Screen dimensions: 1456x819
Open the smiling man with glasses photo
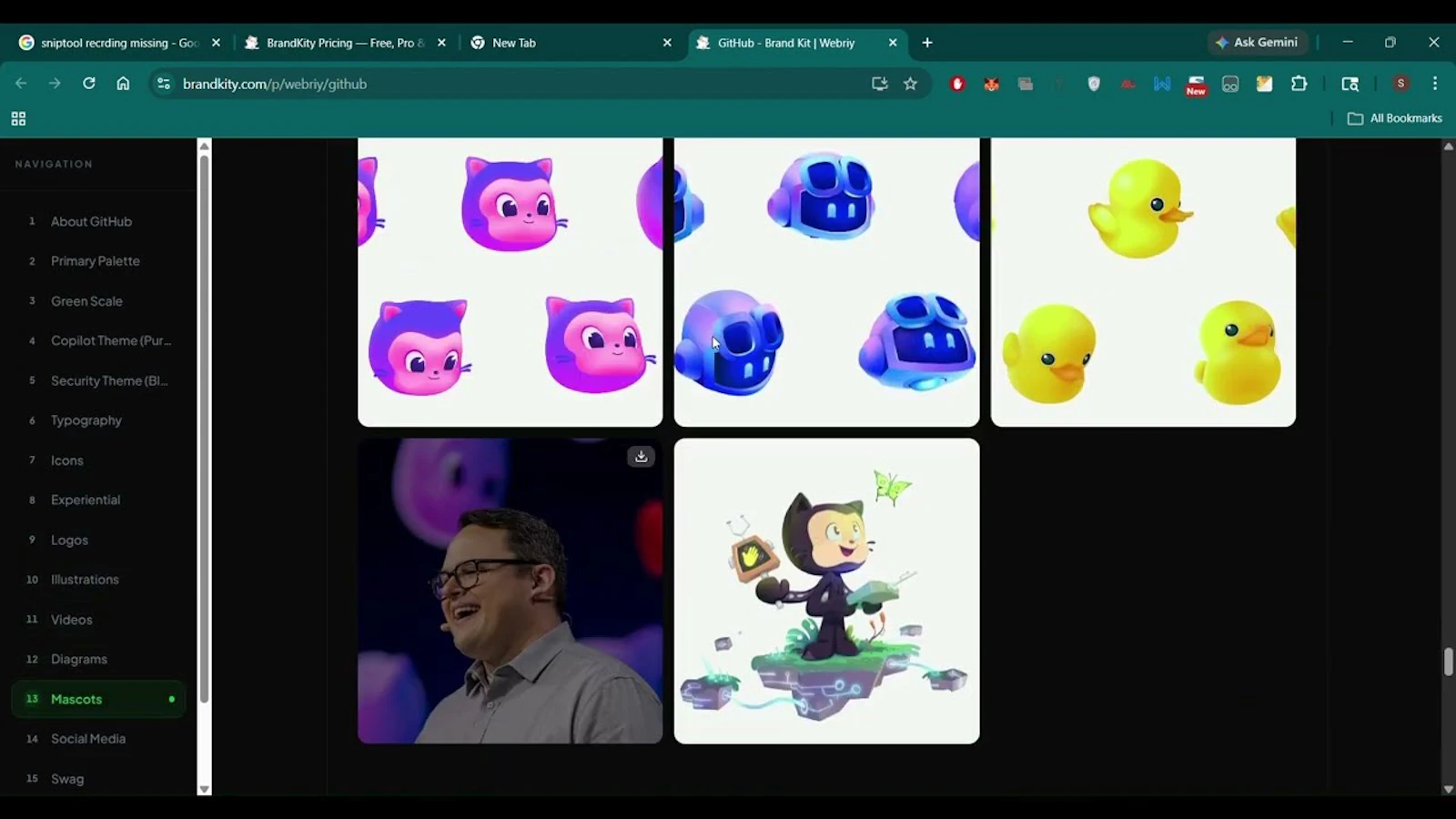pos(510,591)
